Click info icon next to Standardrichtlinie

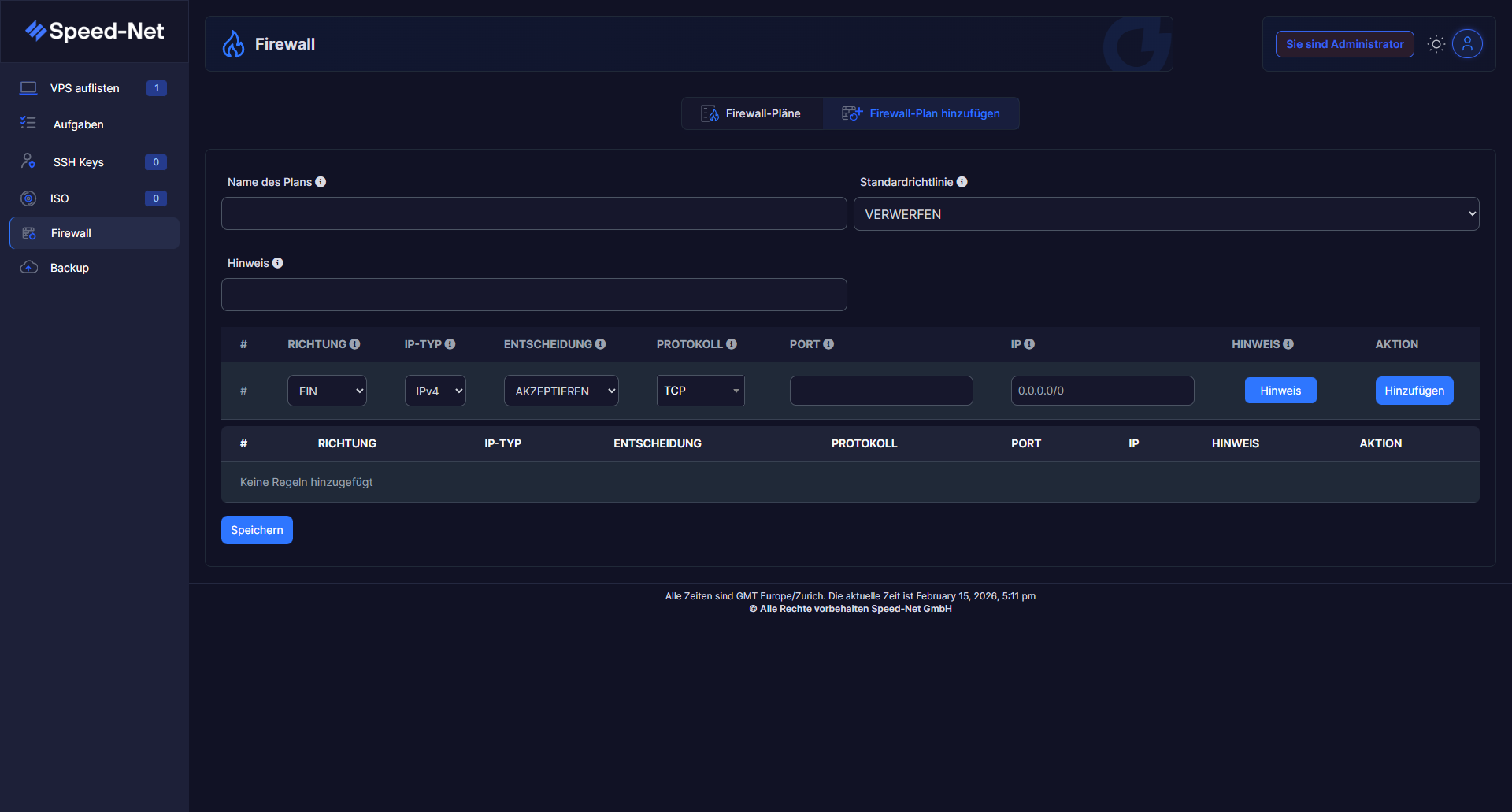click(962, 182)
